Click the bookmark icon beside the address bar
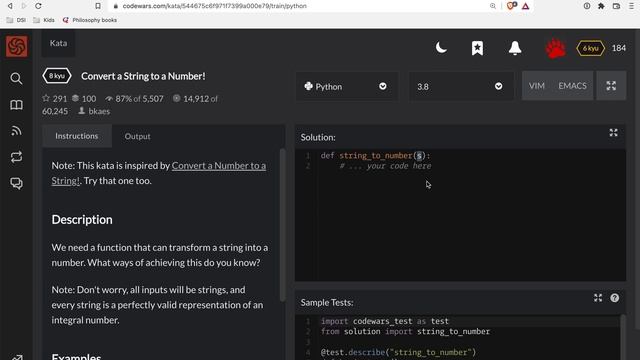This screenshot has width=640, height=360. point(98,6)
